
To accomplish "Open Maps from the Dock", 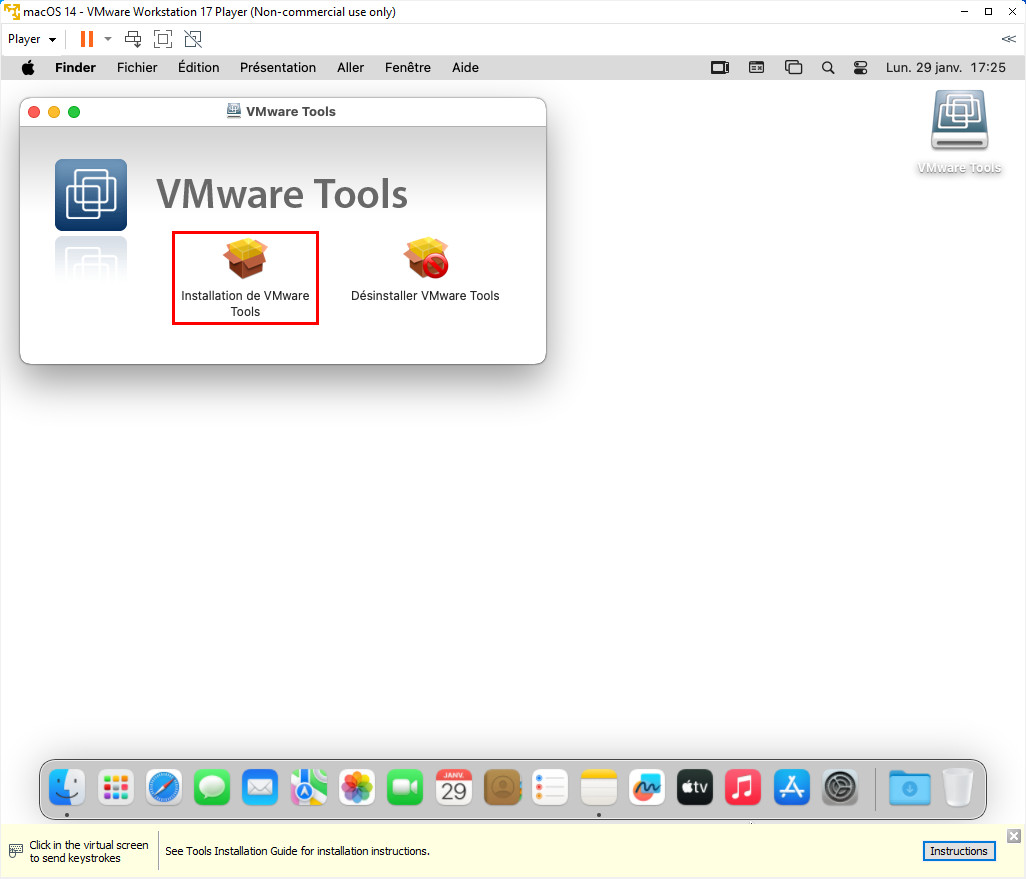I will [x=309, y=787].
